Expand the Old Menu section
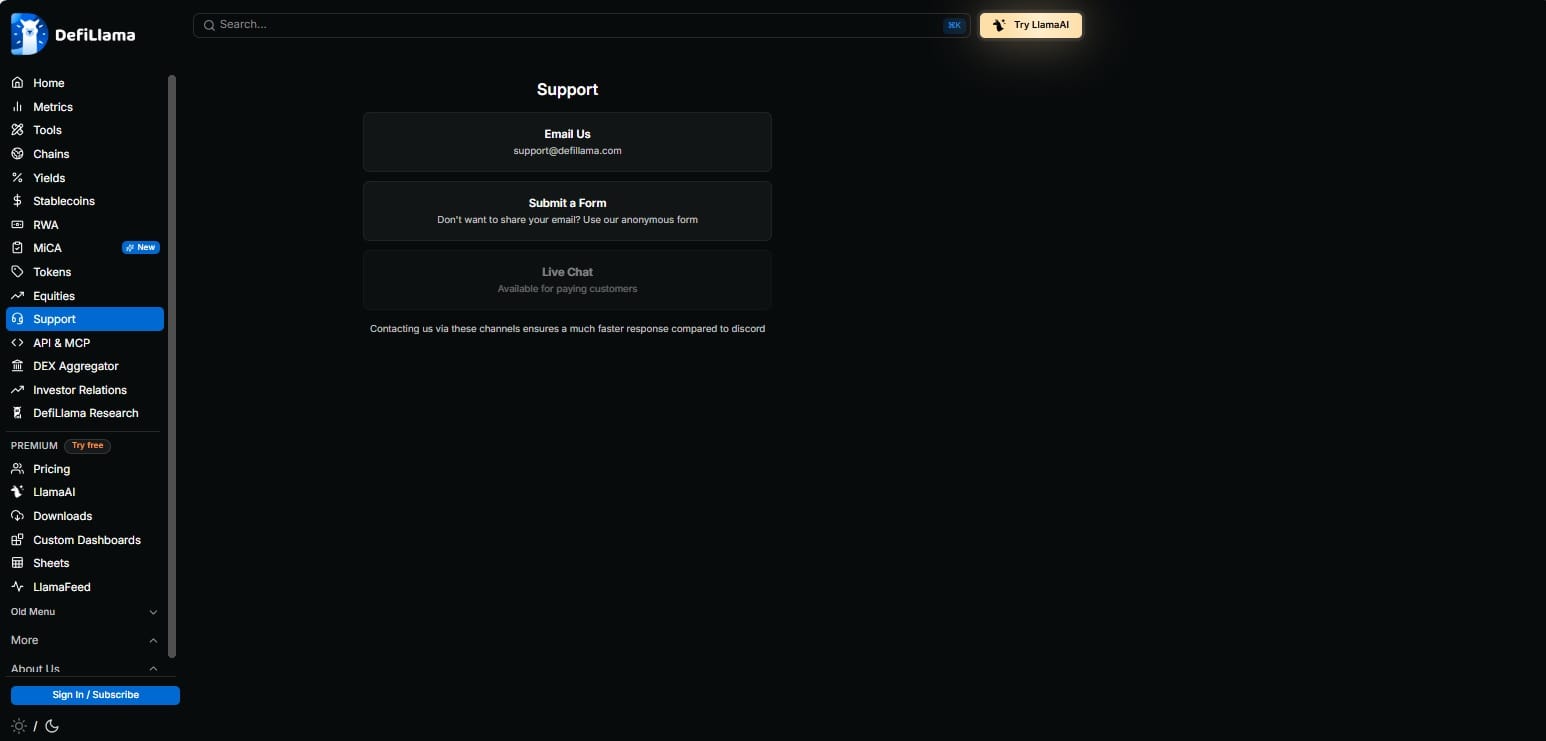Image resolution: width=1546 pixels, height=741 pixels. coord(85,612)
